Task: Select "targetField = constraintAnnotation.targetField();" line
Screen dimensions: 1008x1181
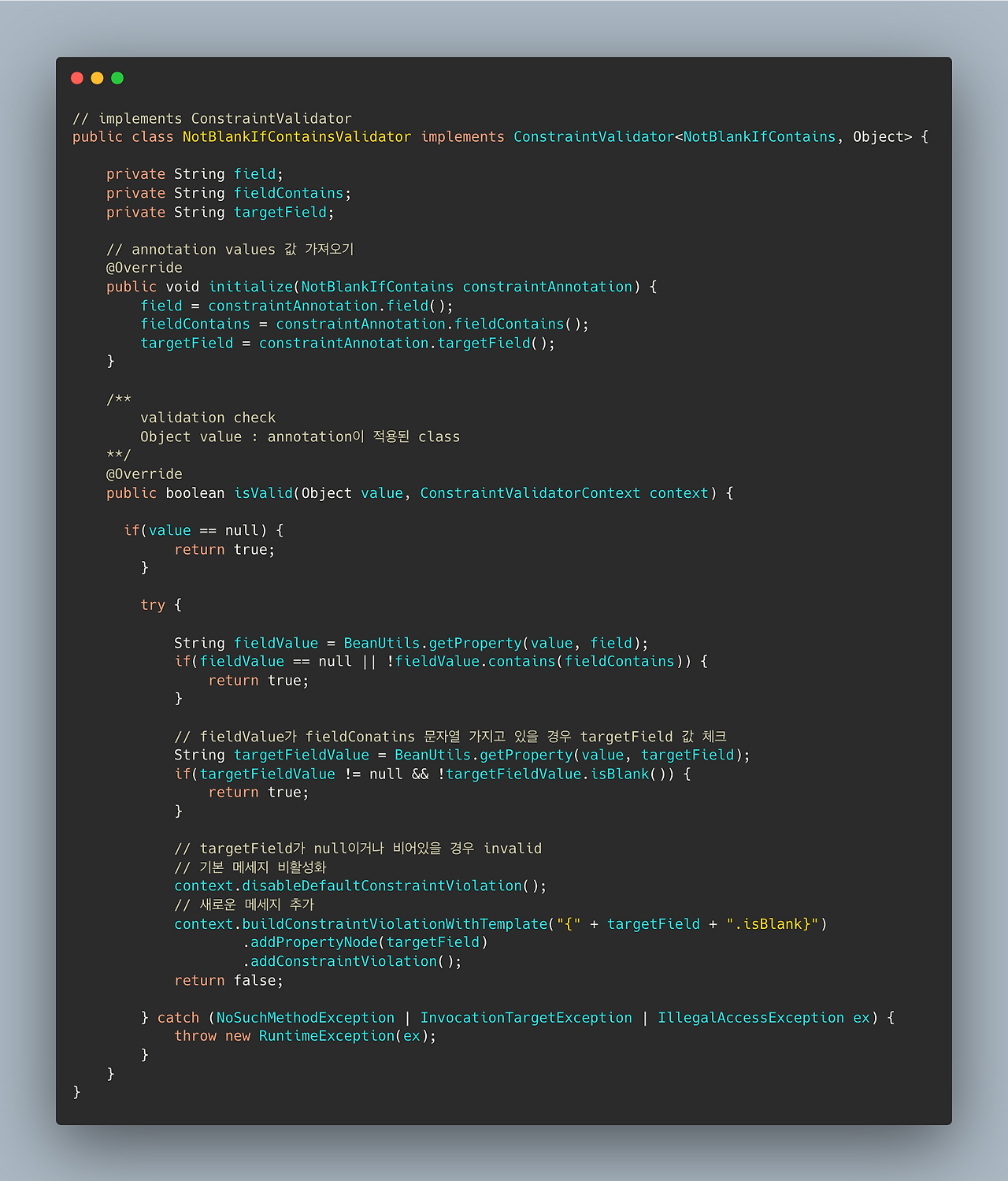Action: (347, 344)
